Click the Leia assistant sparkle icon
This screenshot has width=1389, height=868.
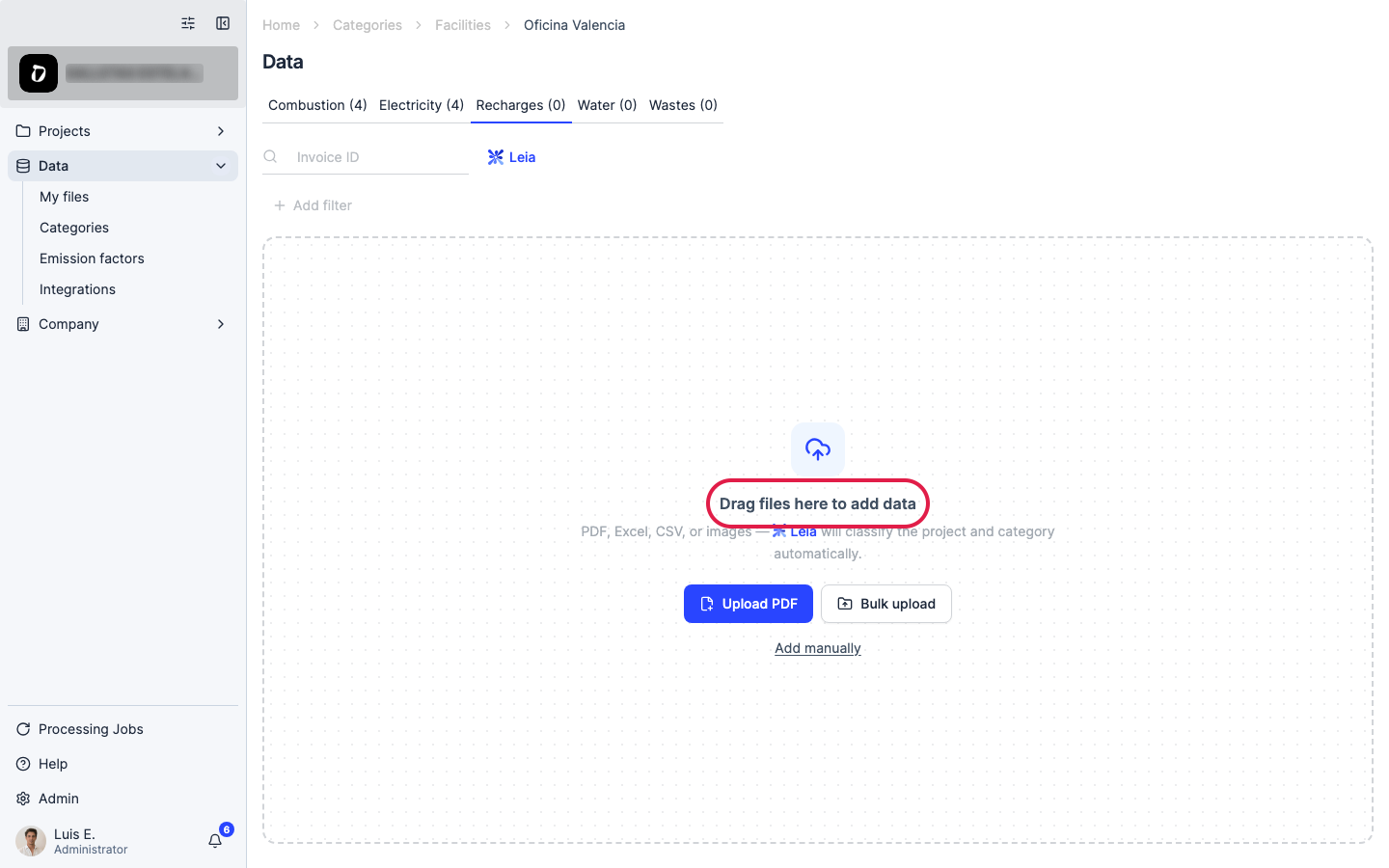click(496, 157)
